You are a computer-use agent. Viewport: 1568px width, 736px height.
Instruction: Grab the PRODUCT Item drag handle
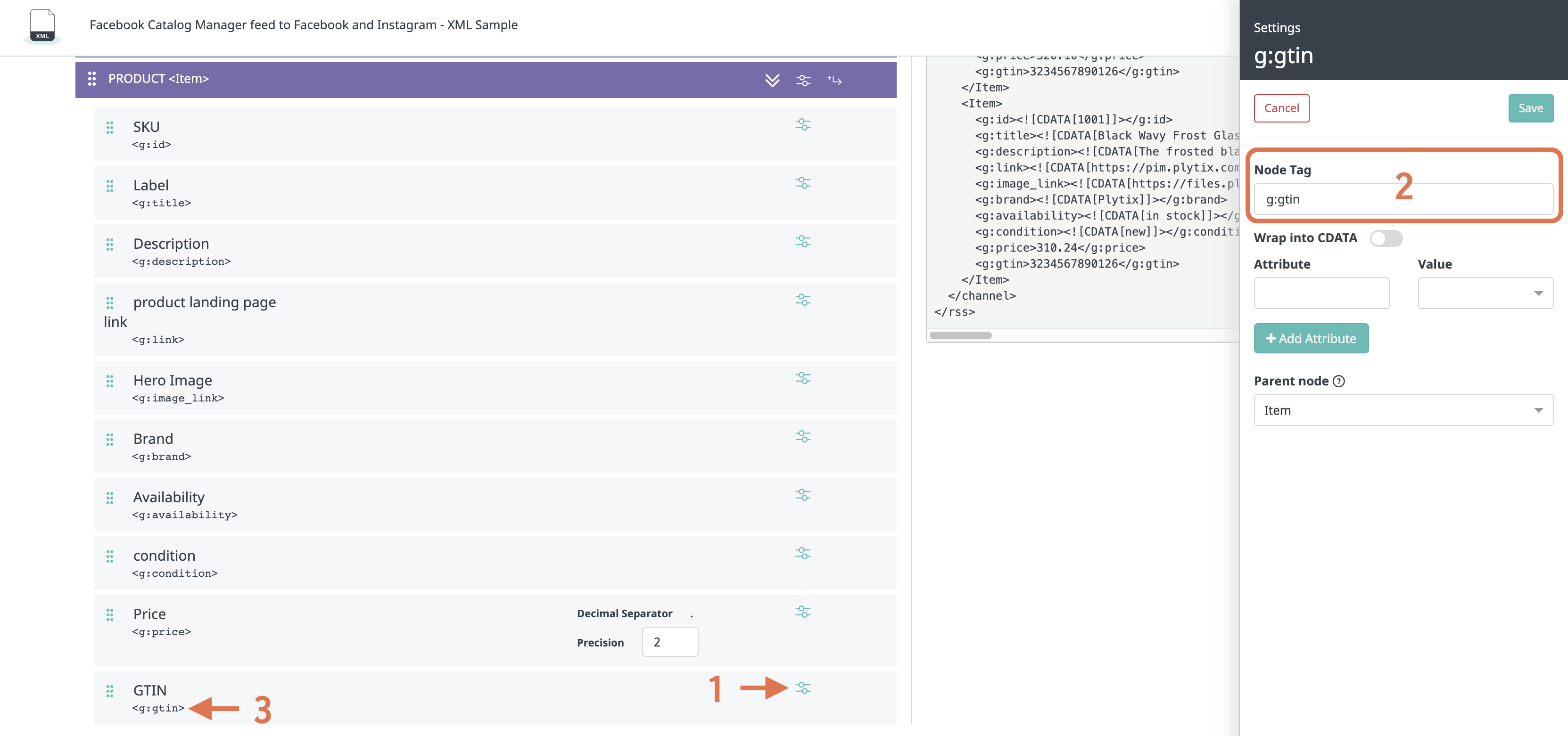[x=91, y=79]
